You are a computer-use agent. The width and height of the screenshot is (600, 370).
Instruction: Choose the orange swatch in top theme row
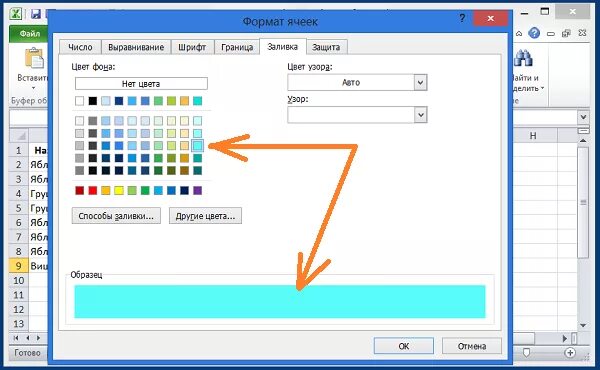pyautogui.click(x=184, y=101)
